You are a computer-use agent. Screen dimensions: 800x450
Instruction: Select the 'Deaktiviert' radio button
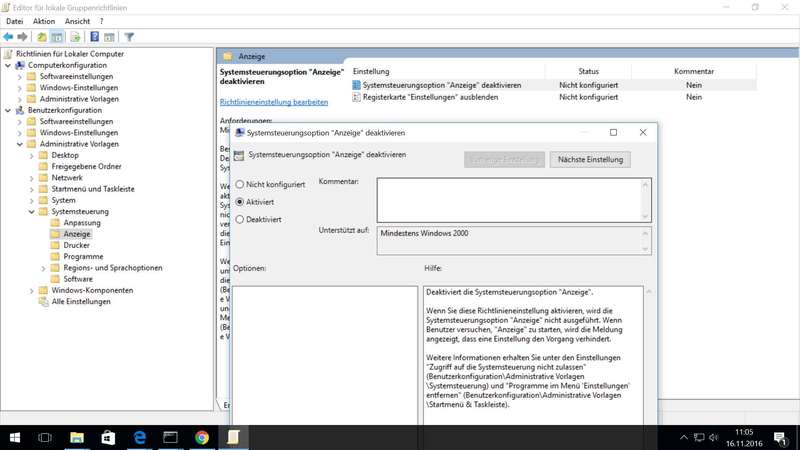(240, 219)
